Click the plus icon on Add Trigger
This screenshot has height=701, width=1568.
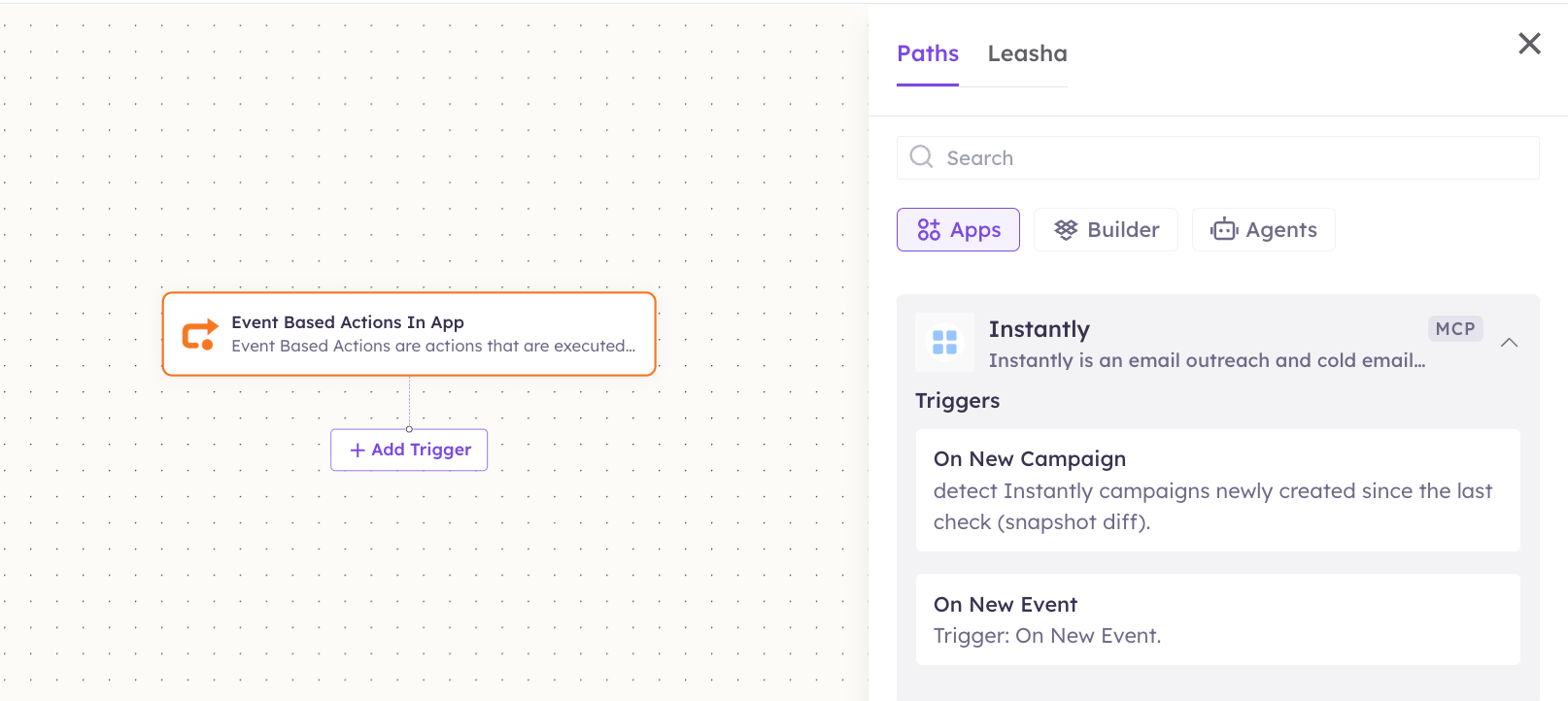click(x=358, y=450)
